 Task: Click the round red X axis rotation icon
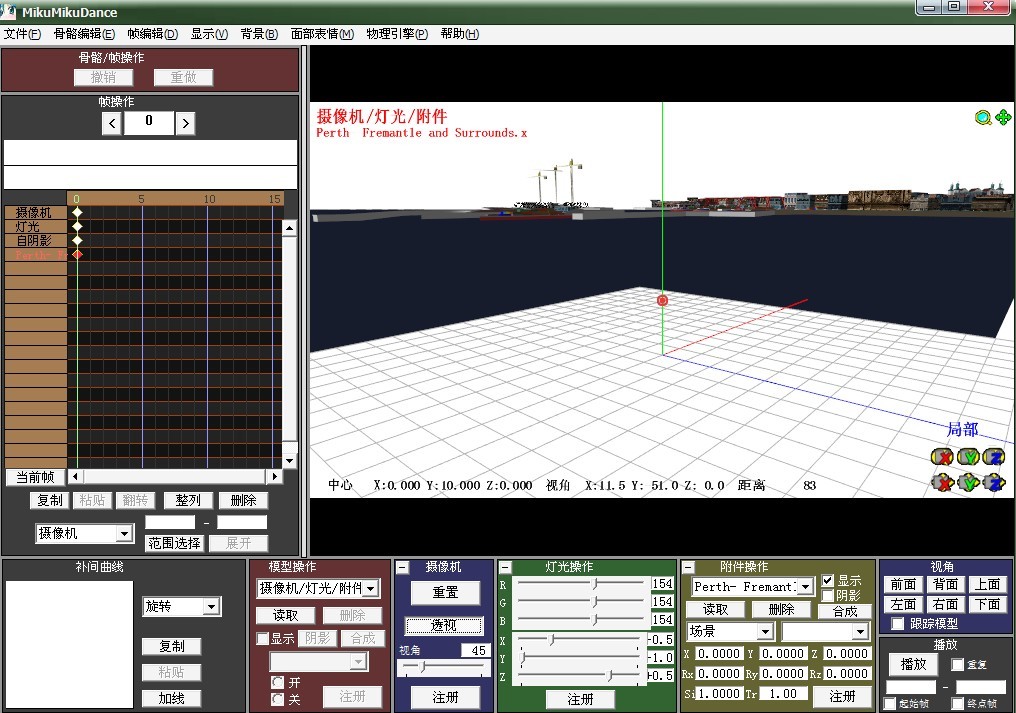tap(942, 457)
